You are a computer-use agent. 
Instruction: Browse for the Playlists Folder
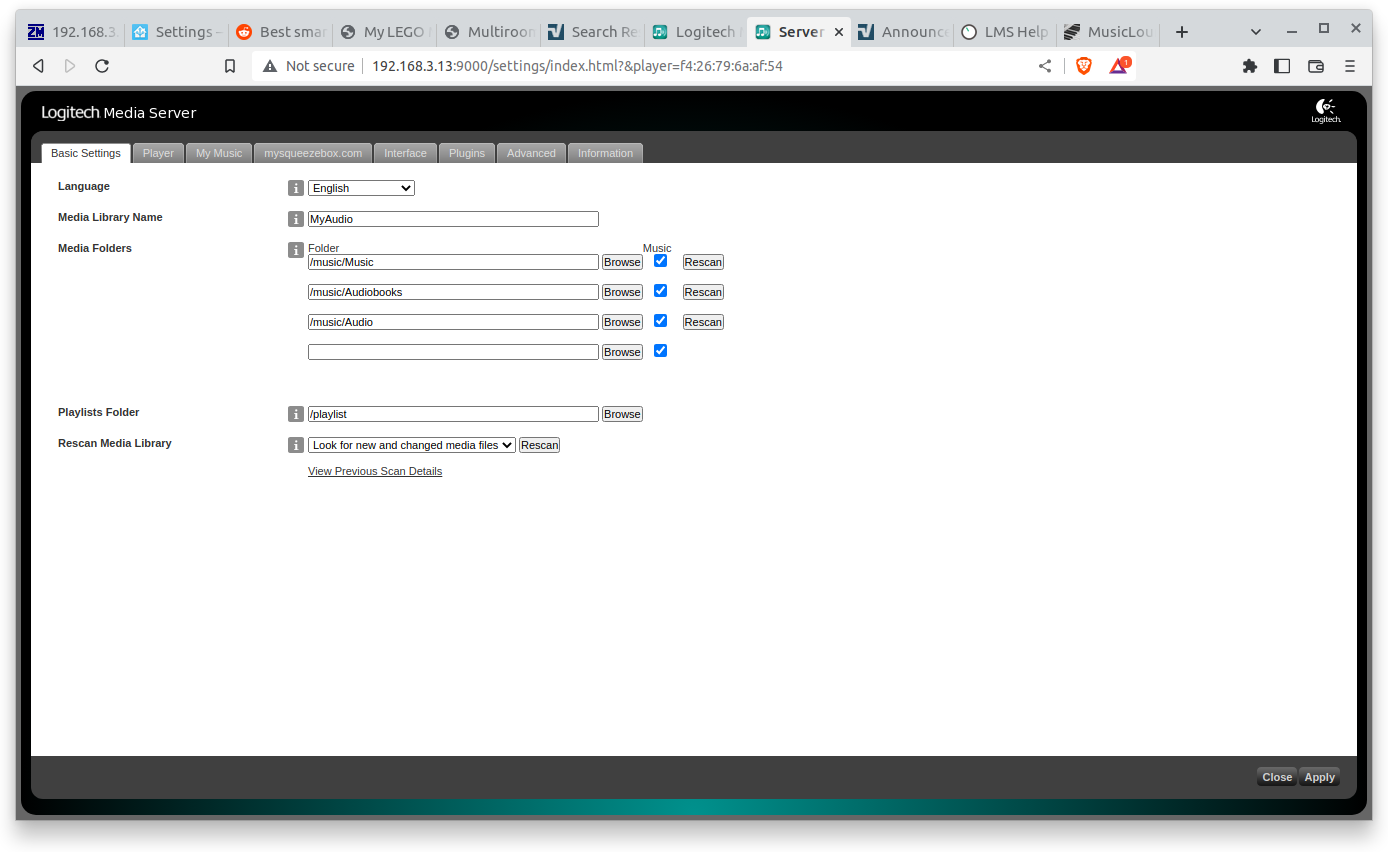click(x=622, y=414)
